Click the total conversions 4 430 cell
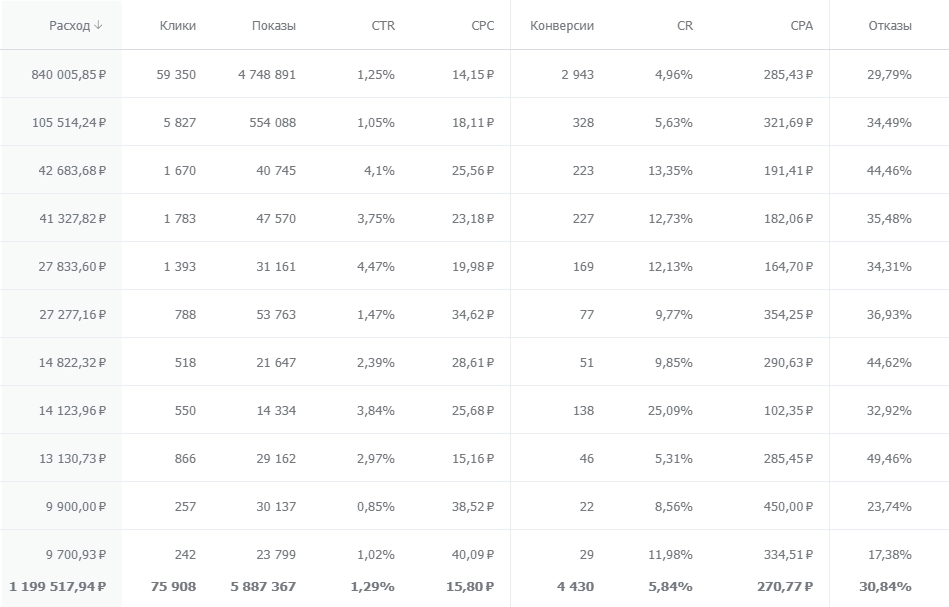This screenshot has width=949, height=607. click(575, 586)
